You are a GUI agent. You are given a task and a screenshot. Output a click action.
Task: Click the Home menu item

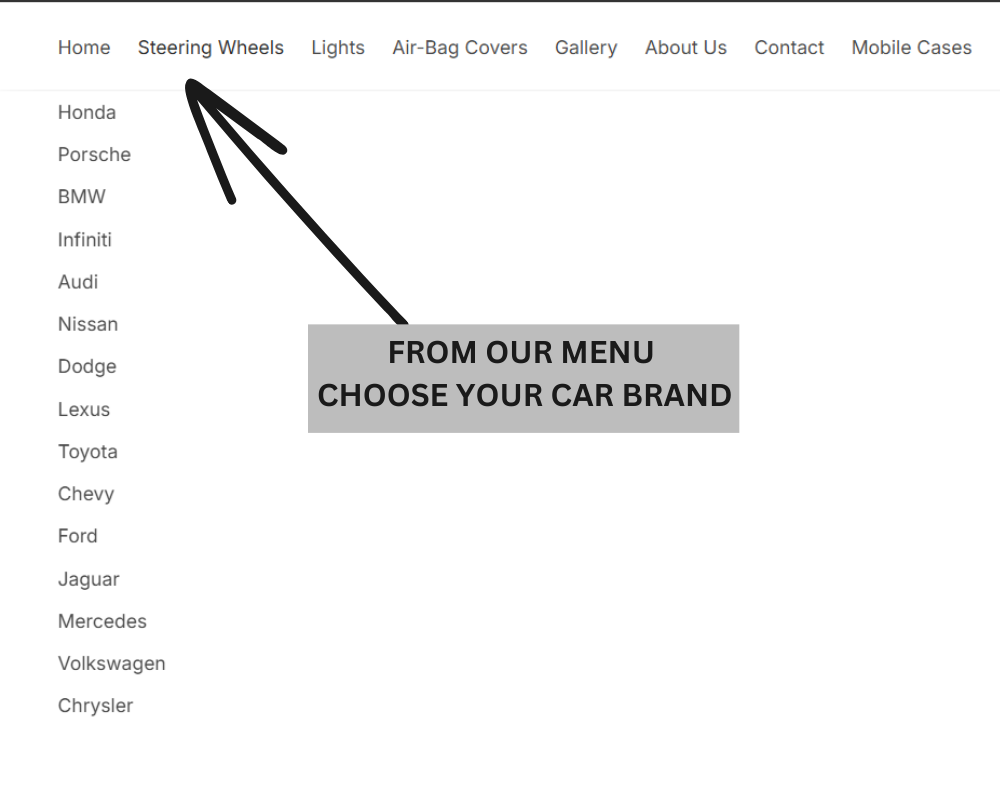click(x=84, y=47)
